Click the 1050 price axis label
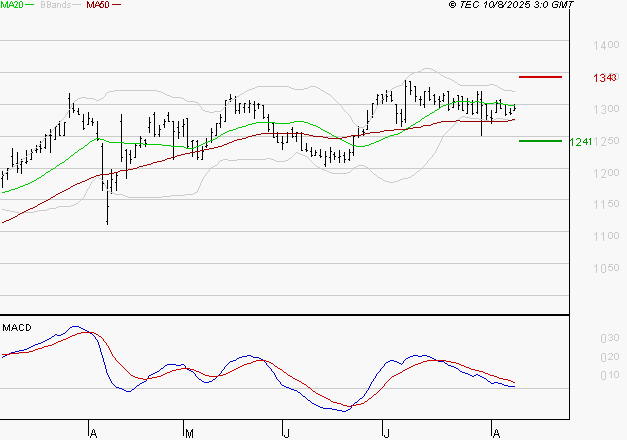The image size is (627, 440). (606, 268)
